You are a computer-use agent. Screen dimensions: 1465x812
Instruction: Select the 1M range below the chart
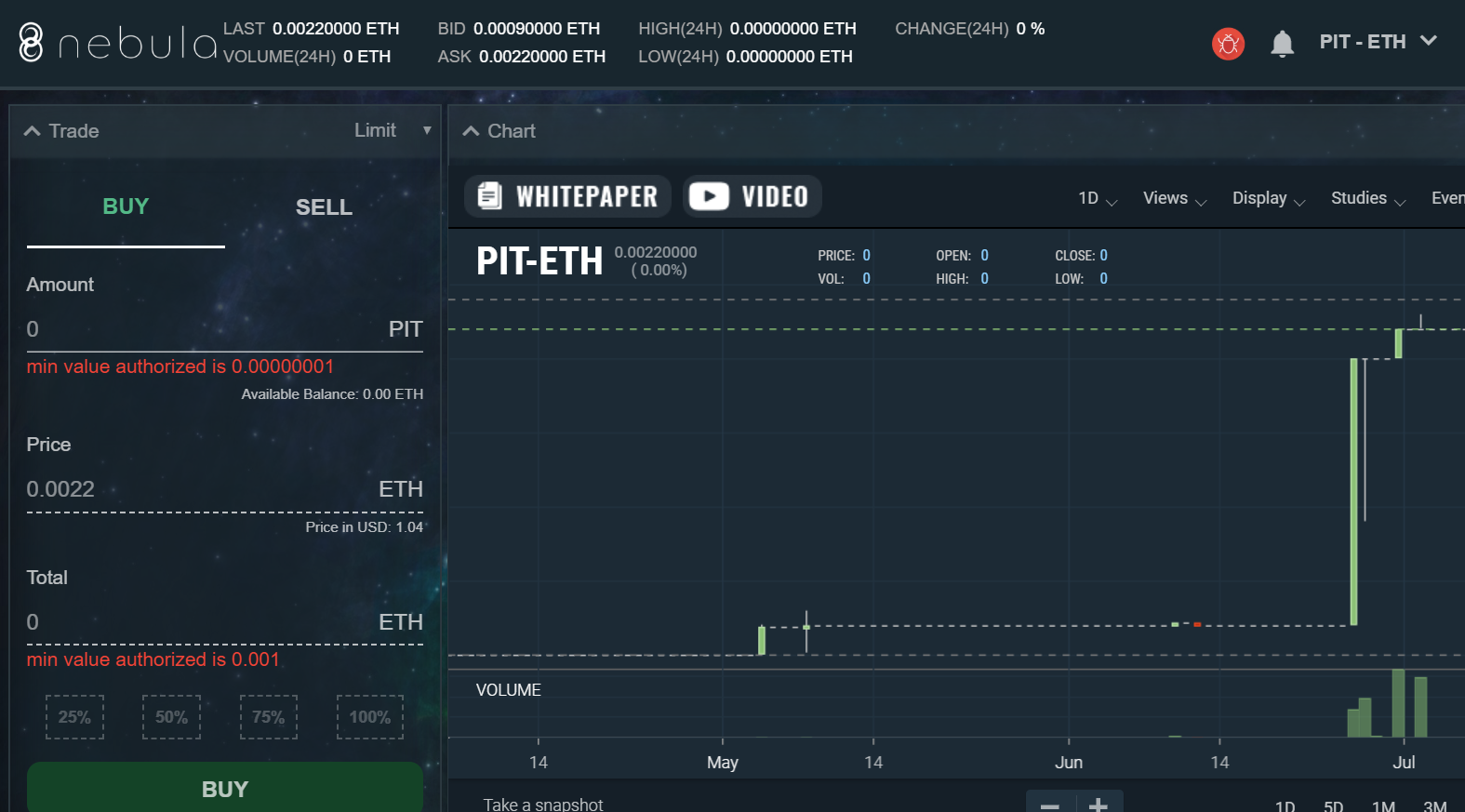click(1383, 805)
